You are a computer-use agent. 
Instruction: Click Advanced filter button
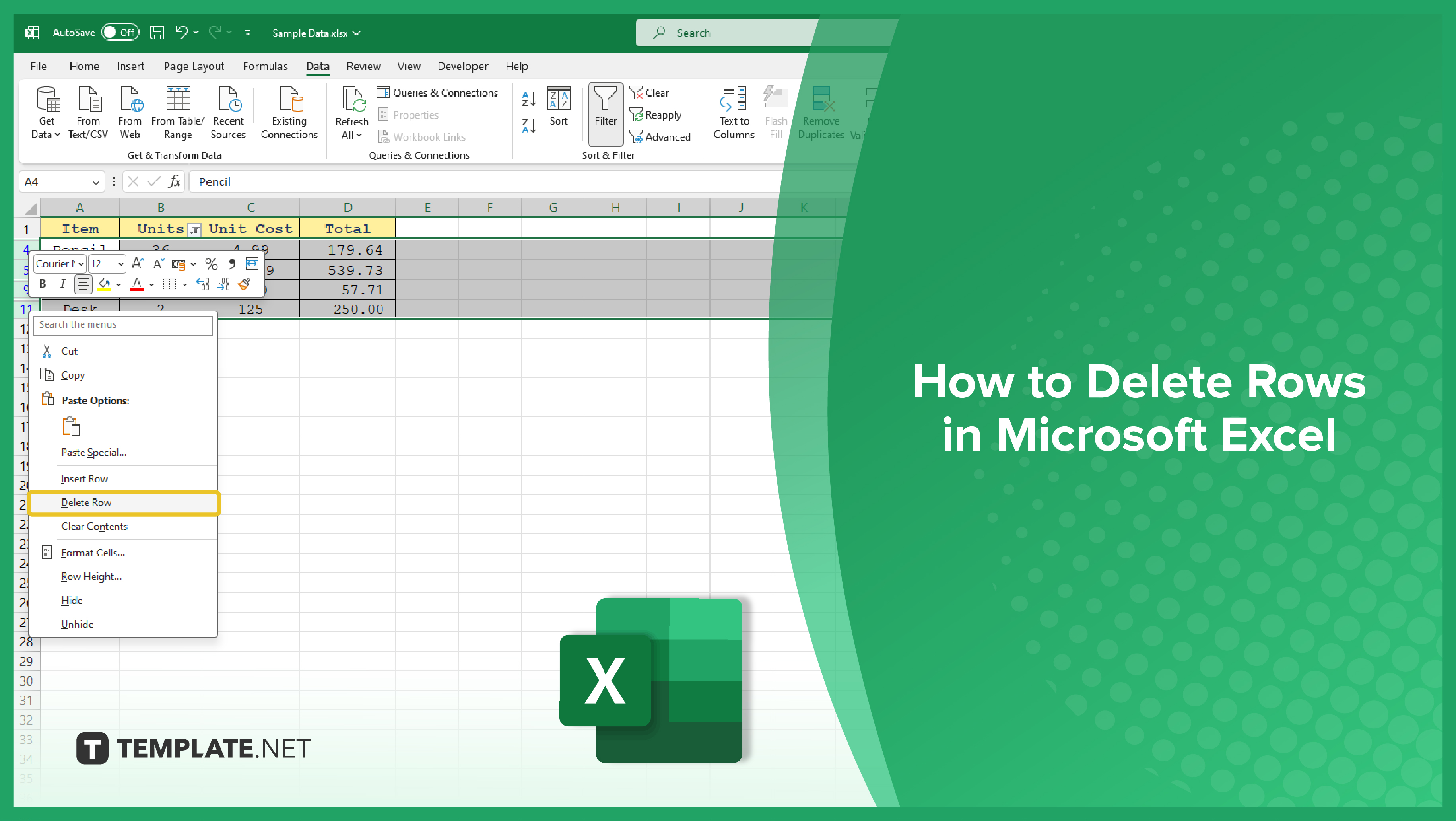coord(660,137)
